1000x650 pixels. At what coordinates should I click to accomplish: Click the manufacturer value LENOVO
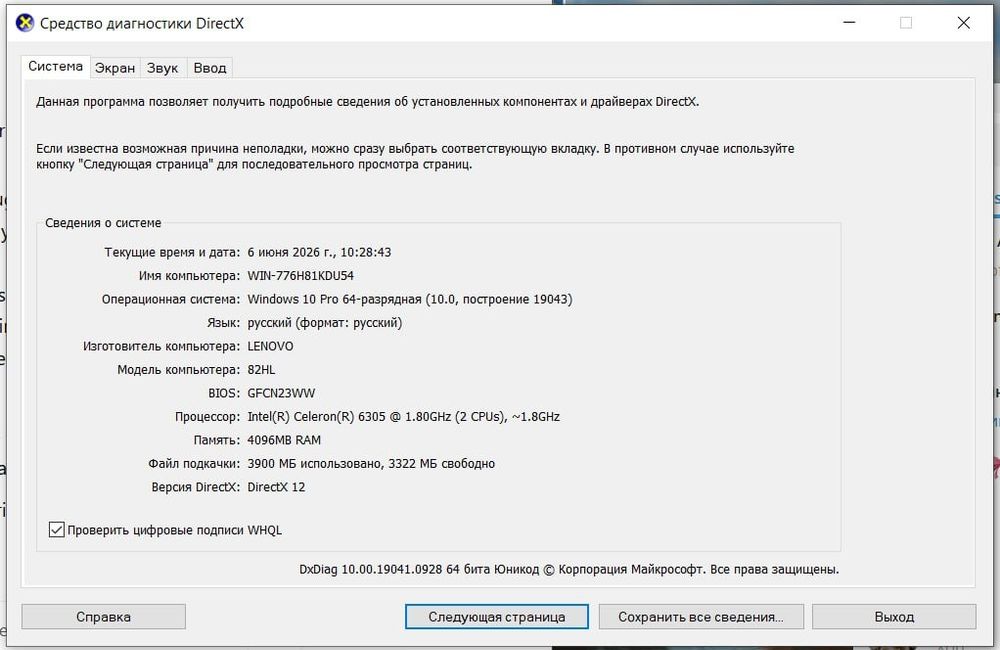click(x=270, y=346)
